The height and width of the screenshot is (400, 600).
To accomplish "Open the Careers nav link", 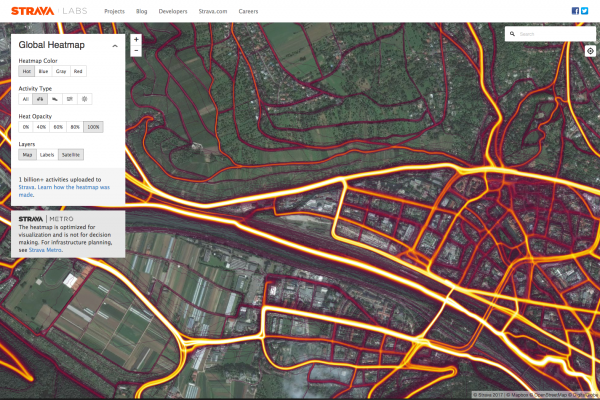I will (x=248, y=11).
